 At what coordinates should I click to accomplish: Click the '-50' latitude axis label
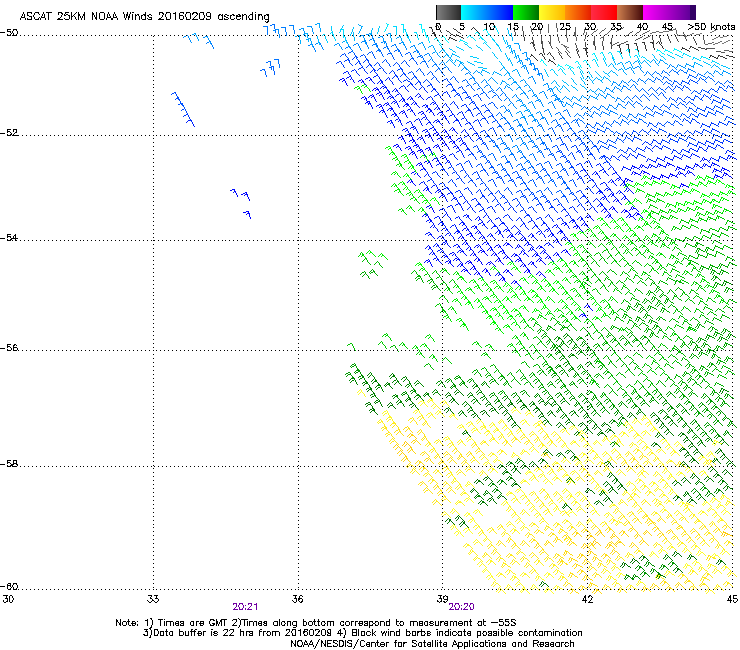[10, 33]
